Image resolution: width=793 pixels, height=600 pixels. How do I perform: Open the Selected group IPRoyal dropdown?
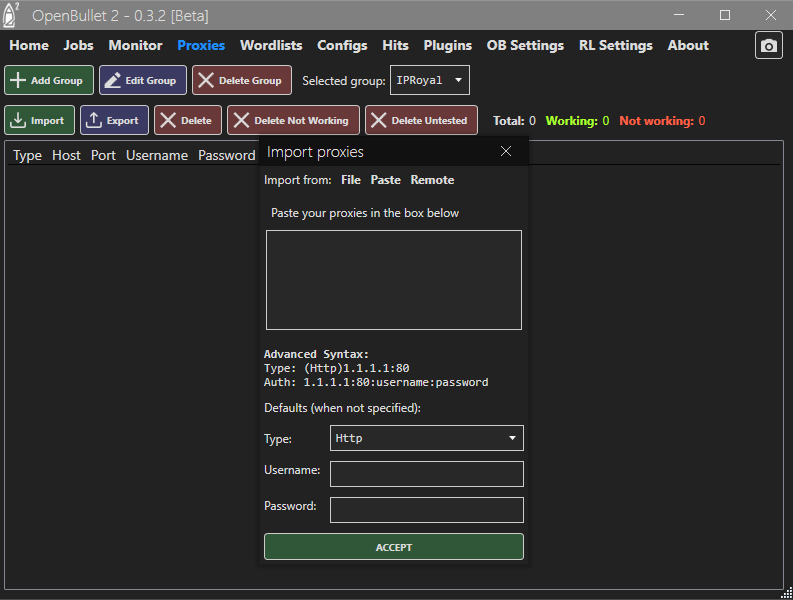[x=429, y=80]
